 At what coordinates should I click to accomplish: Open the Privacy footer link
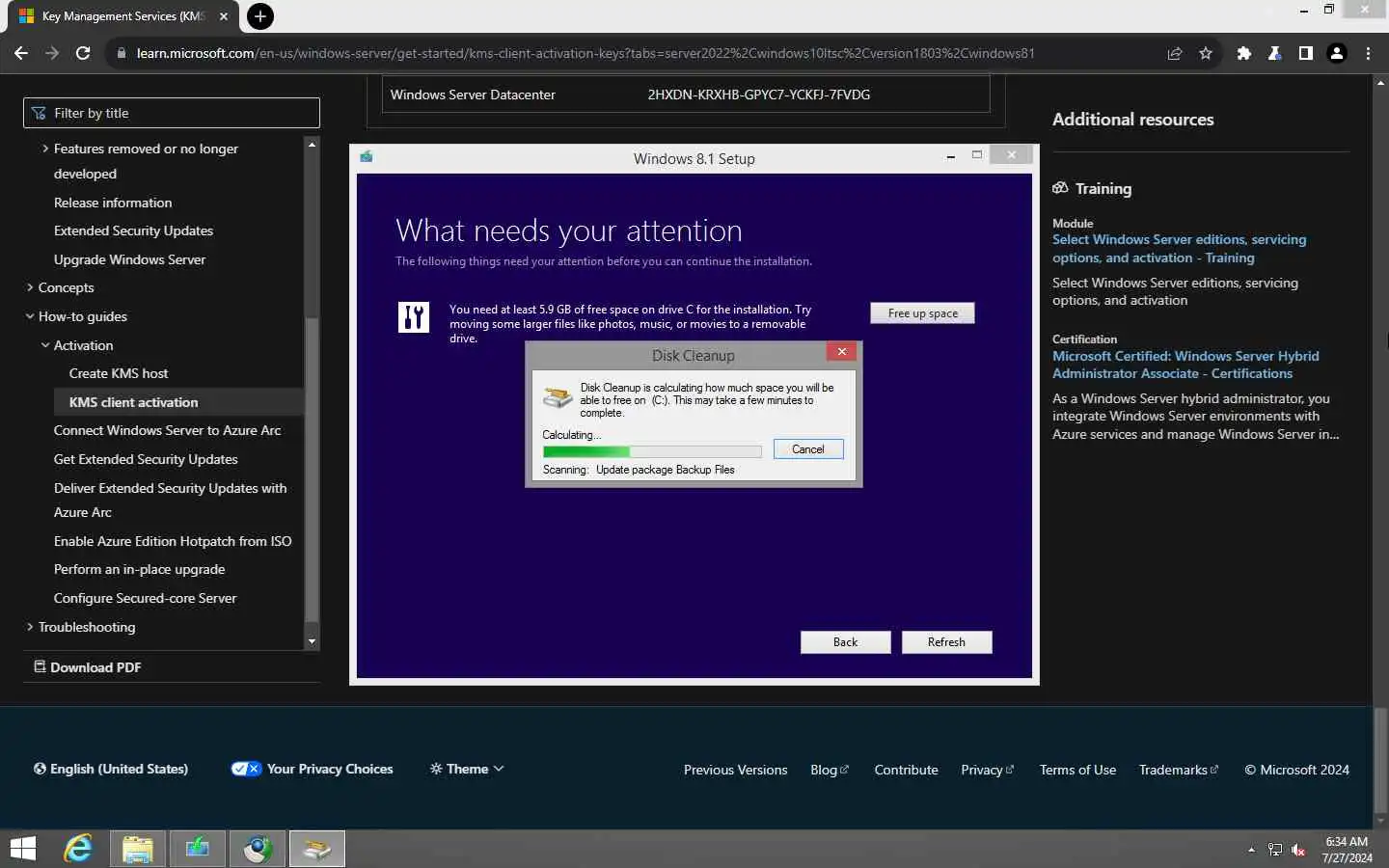[x=987, y=770]
